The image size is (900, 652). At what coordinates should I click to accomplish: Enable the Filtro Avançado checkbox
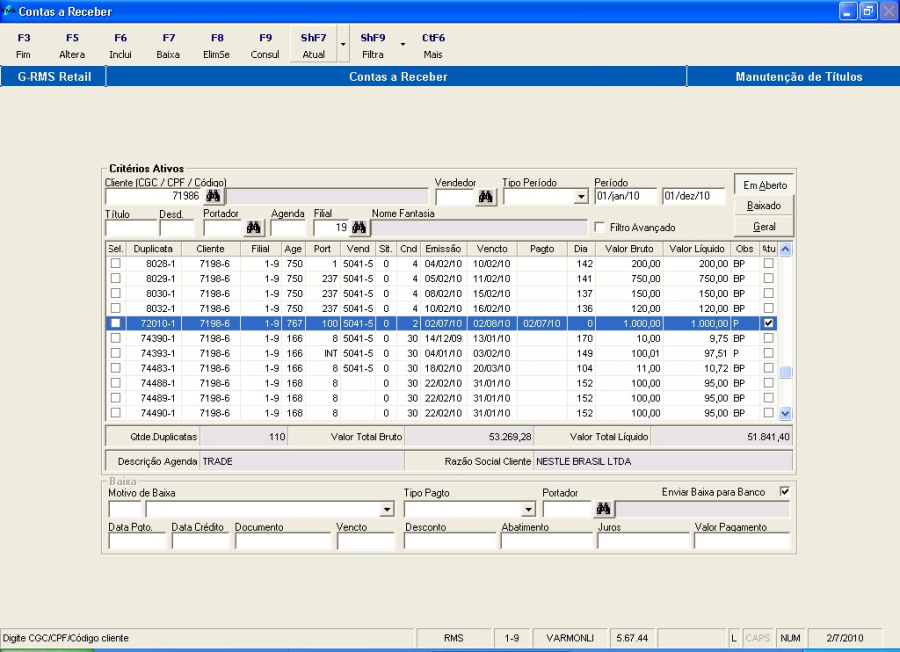coord(600,227)
